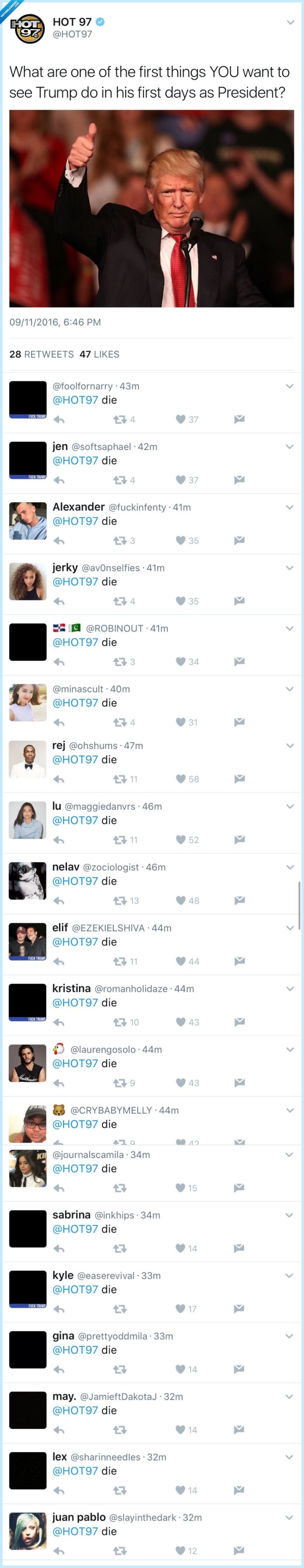This screenshot has height=1568, width=304.
Task: Open the Trump thumbs-up photo
Action: 152,209
